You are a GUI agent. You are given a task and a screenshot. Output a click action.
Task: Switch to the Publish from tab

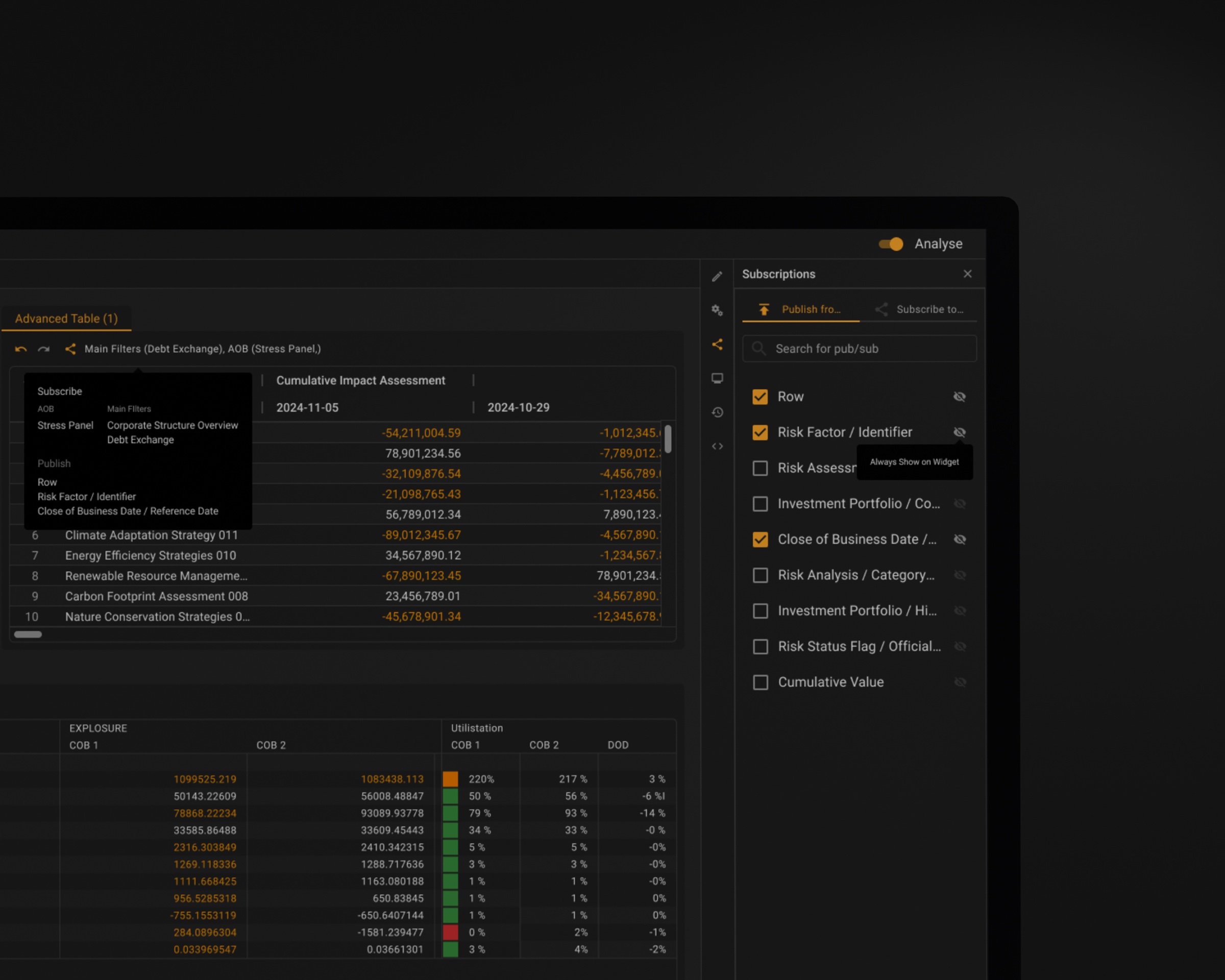pos(800,310)
